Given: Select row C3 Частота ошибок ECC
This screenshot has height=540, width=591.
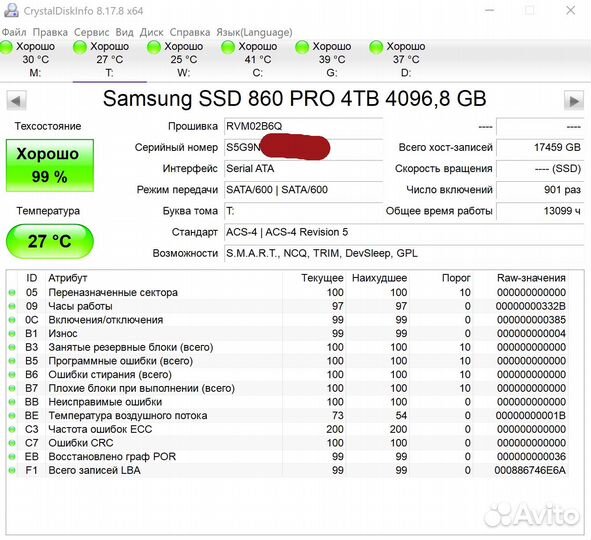Looking at the screenshot, I should click(x=288, y=429).
